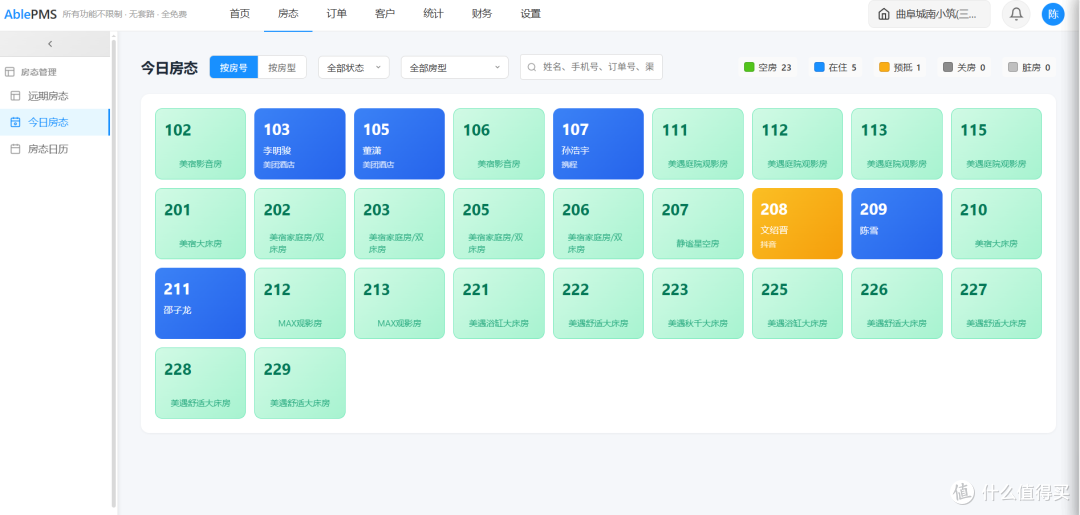Open 今日房态 in sidebar

(x=54, y=122)
